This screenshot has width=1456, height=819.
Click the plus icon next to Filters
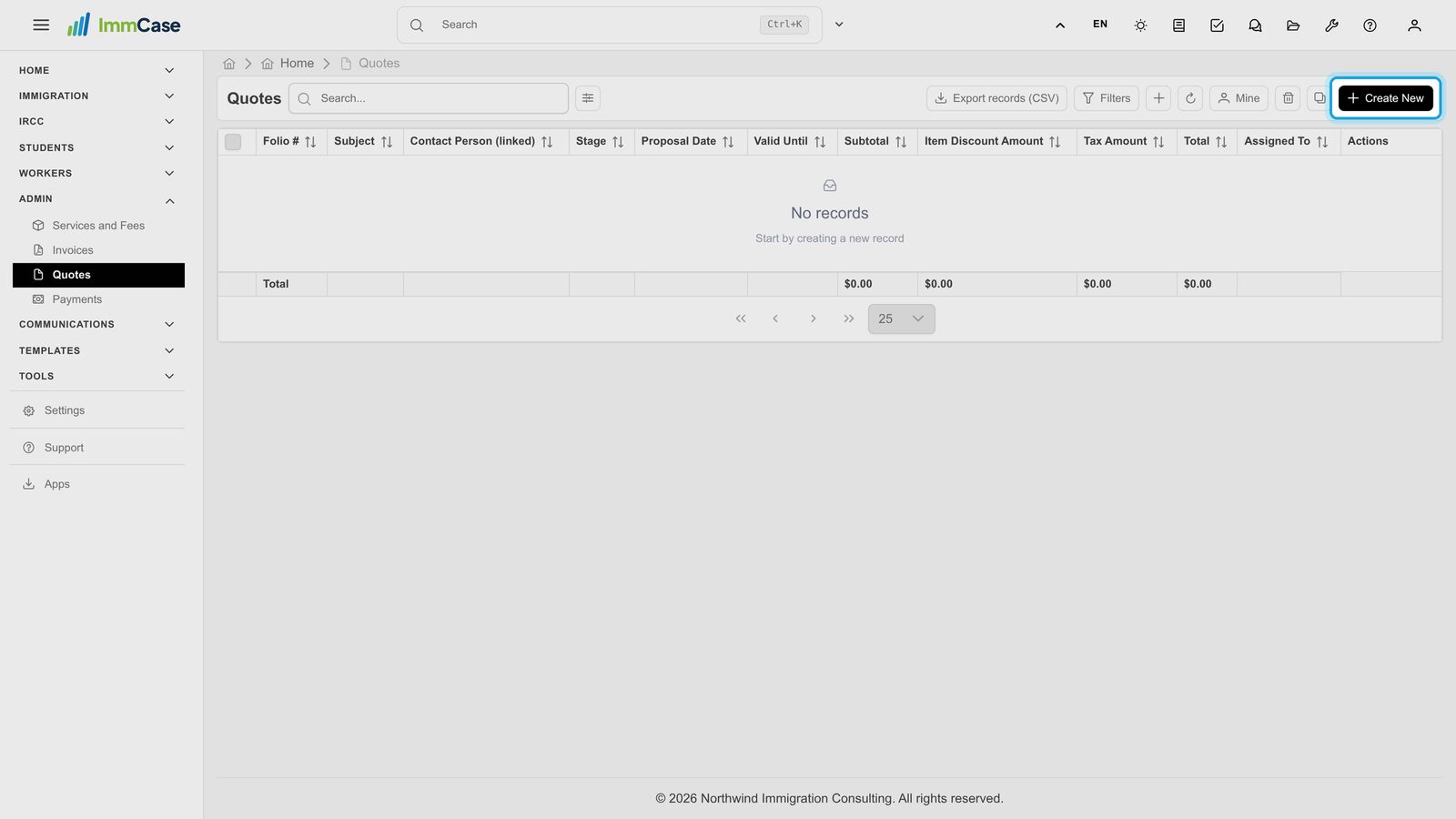[x=1158, y=98]
